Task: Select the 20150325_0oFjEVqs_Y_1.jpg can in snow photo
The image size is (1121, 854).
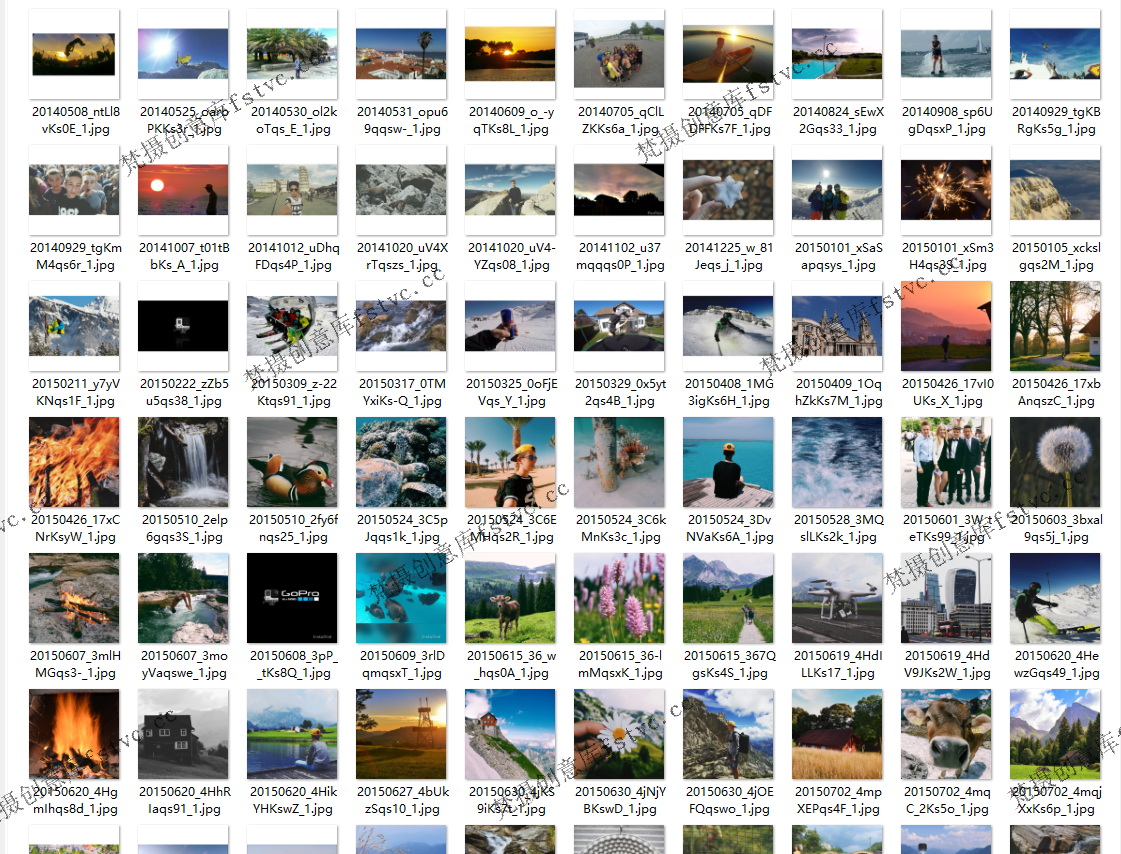Action: coord(510,326)
